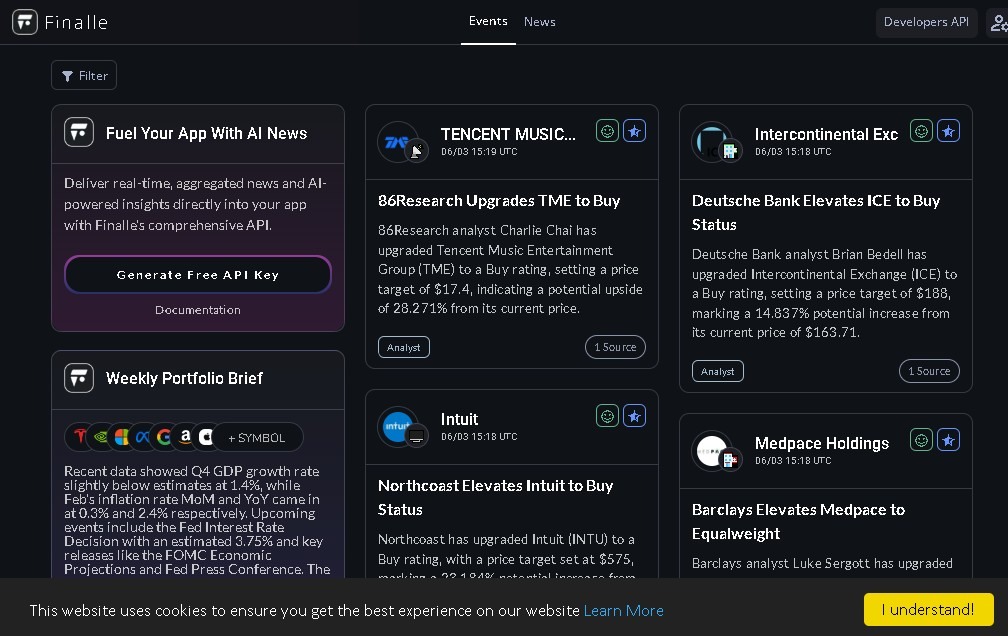
Task: Expand 1 Source on Intercontinental Exchange card
Action: pos(929,371)
